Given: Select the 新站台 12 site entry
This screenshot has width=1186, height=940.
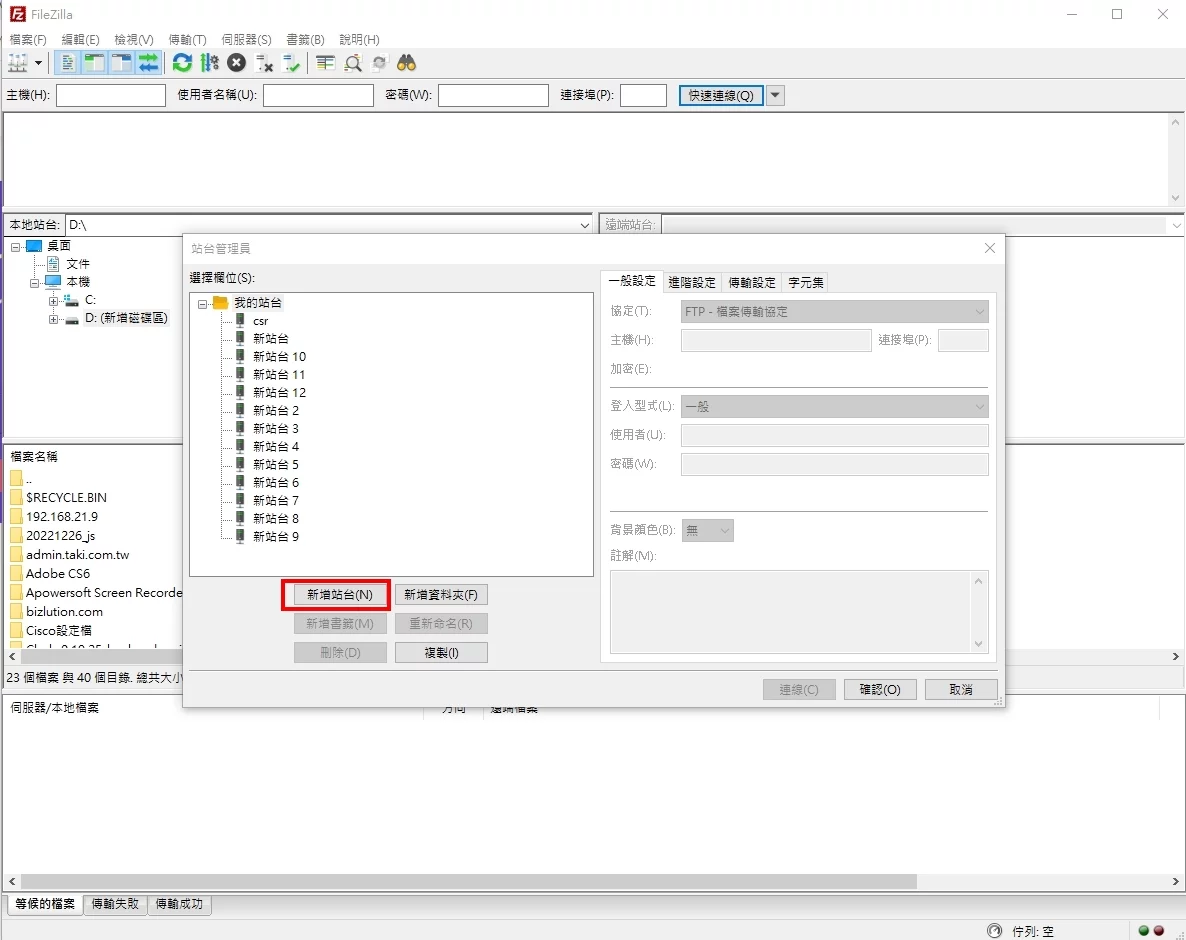Looking at the screenshot, I should click(279, 392).
